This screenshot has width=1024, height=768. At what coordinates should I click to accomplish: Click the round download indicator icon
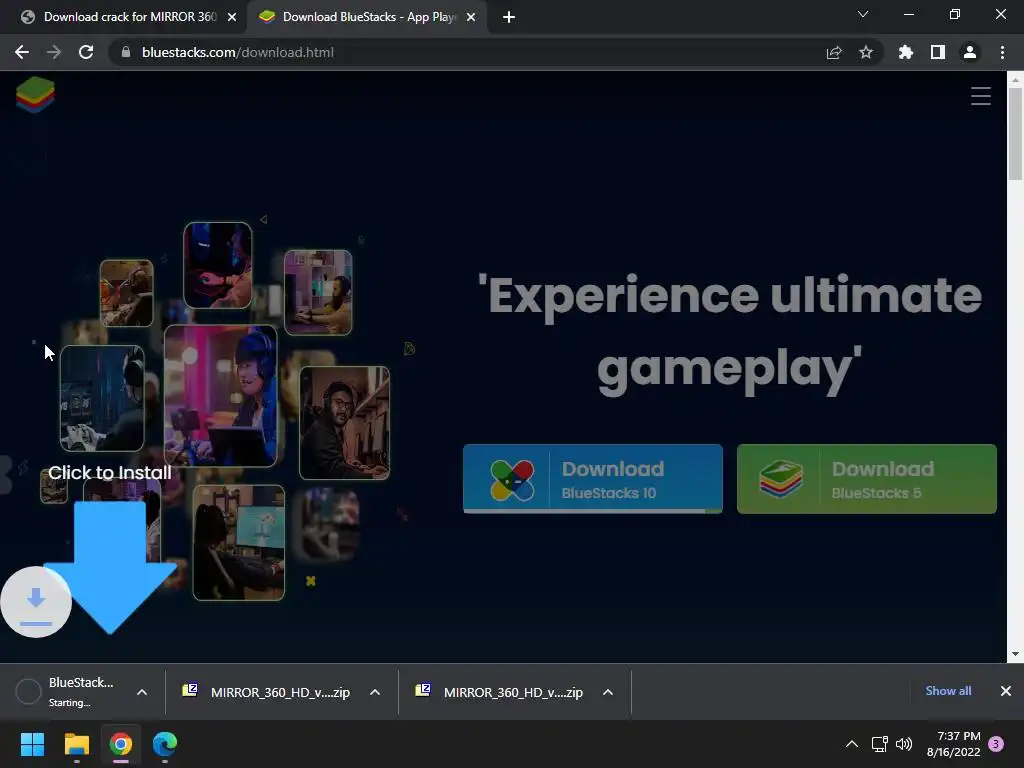coord(36,602)
